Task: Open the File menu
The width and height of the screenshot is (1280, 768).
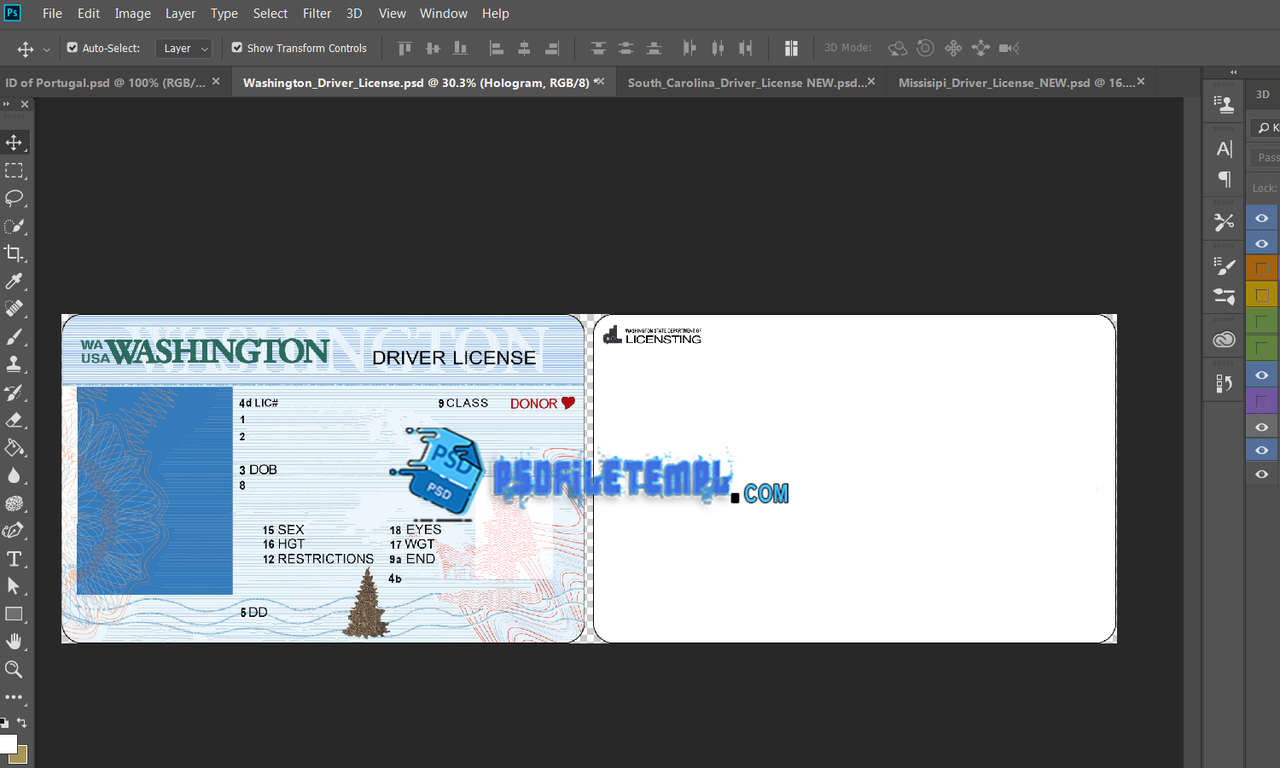Action: tap(52, 13)
